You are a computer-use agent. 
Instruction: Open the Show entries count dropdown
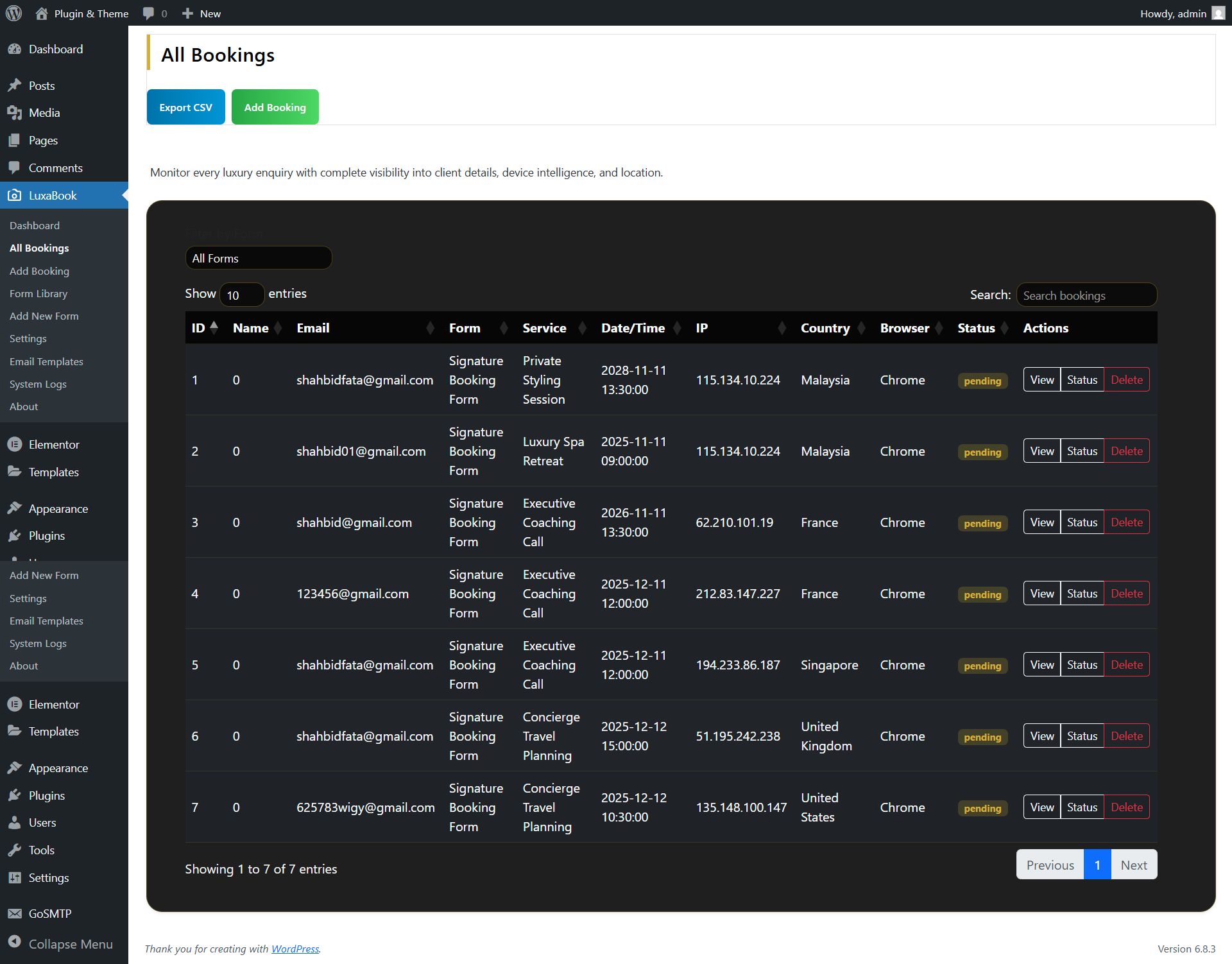(x=241, y=295)
